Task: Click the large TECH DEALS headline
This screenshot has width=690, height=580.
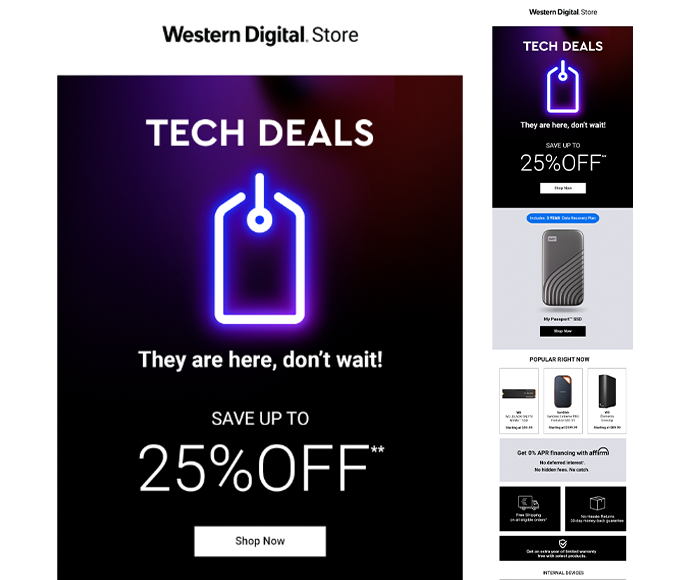Action: [260, 132]
